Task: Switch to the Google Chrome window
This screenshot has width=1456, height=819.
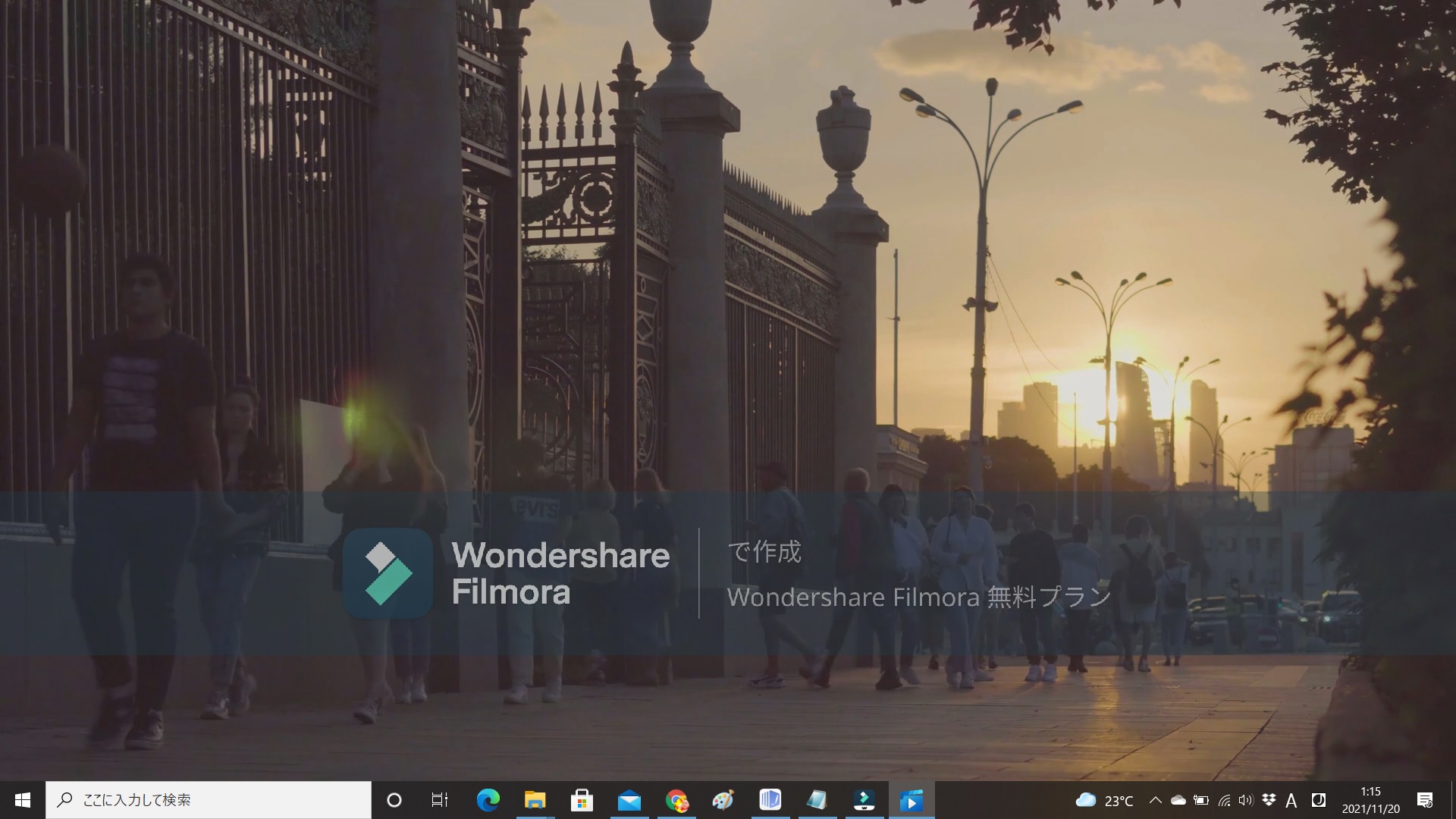Action: pos(676,800)
